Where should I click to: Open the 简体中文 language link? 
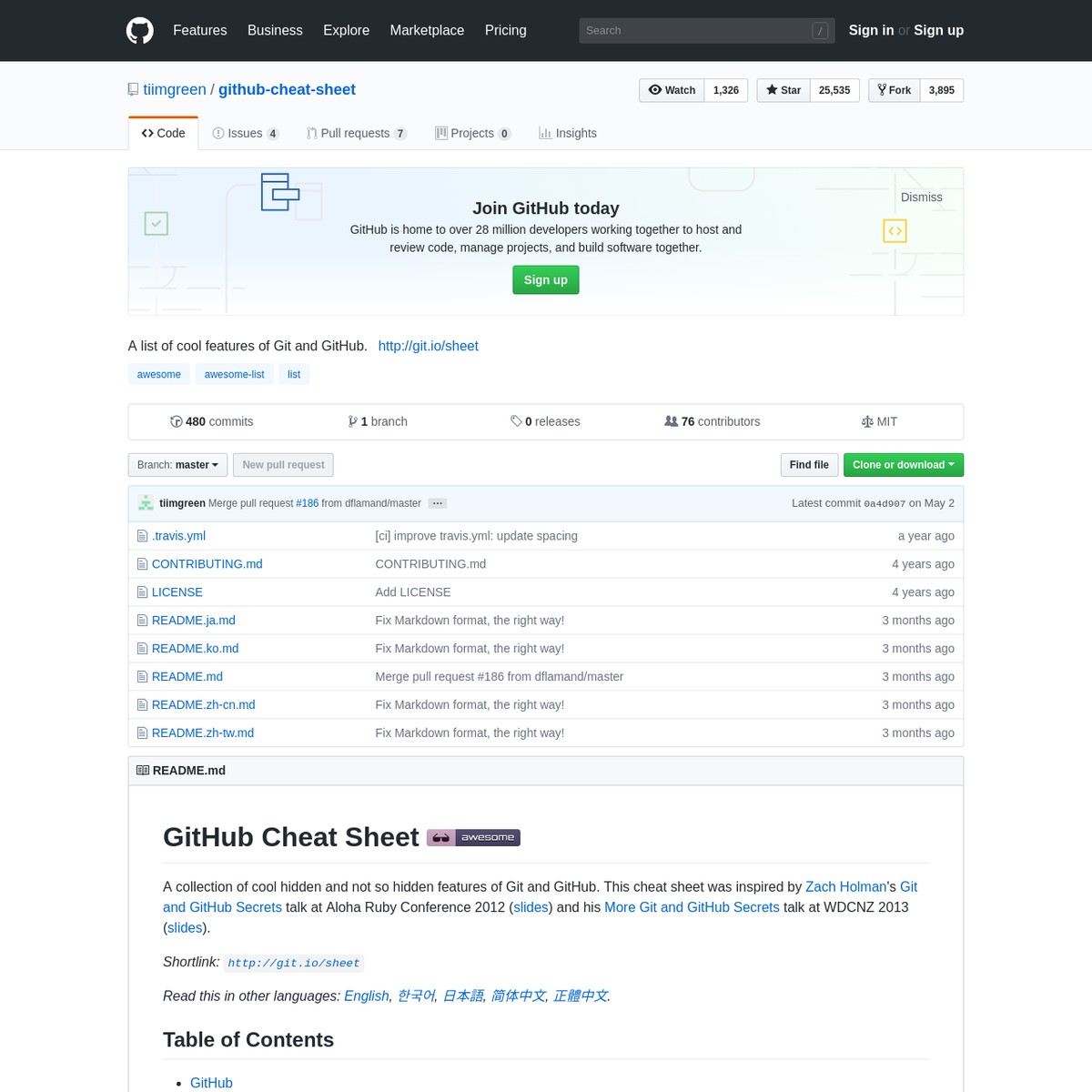(x=519, y=996)
